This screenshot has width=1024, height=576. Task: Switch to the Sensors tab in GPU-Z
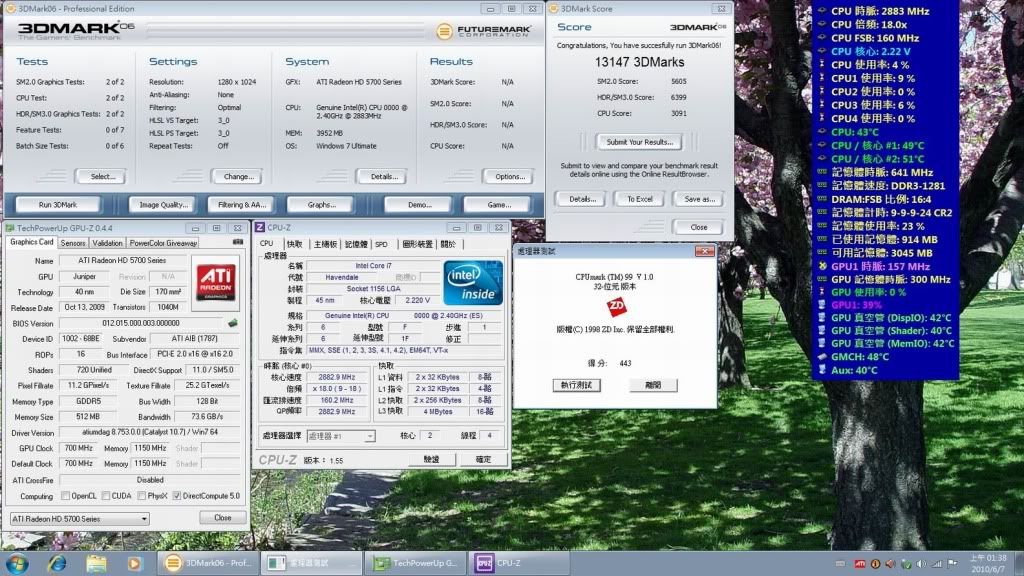pyautogui.click(x=73, y=243)
